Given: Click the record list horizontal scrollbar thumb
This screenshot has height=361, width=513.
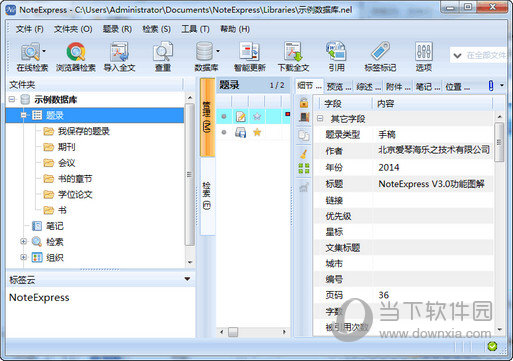Looking at the screenshot, I should pyautogui.click(x=233, y=332).
